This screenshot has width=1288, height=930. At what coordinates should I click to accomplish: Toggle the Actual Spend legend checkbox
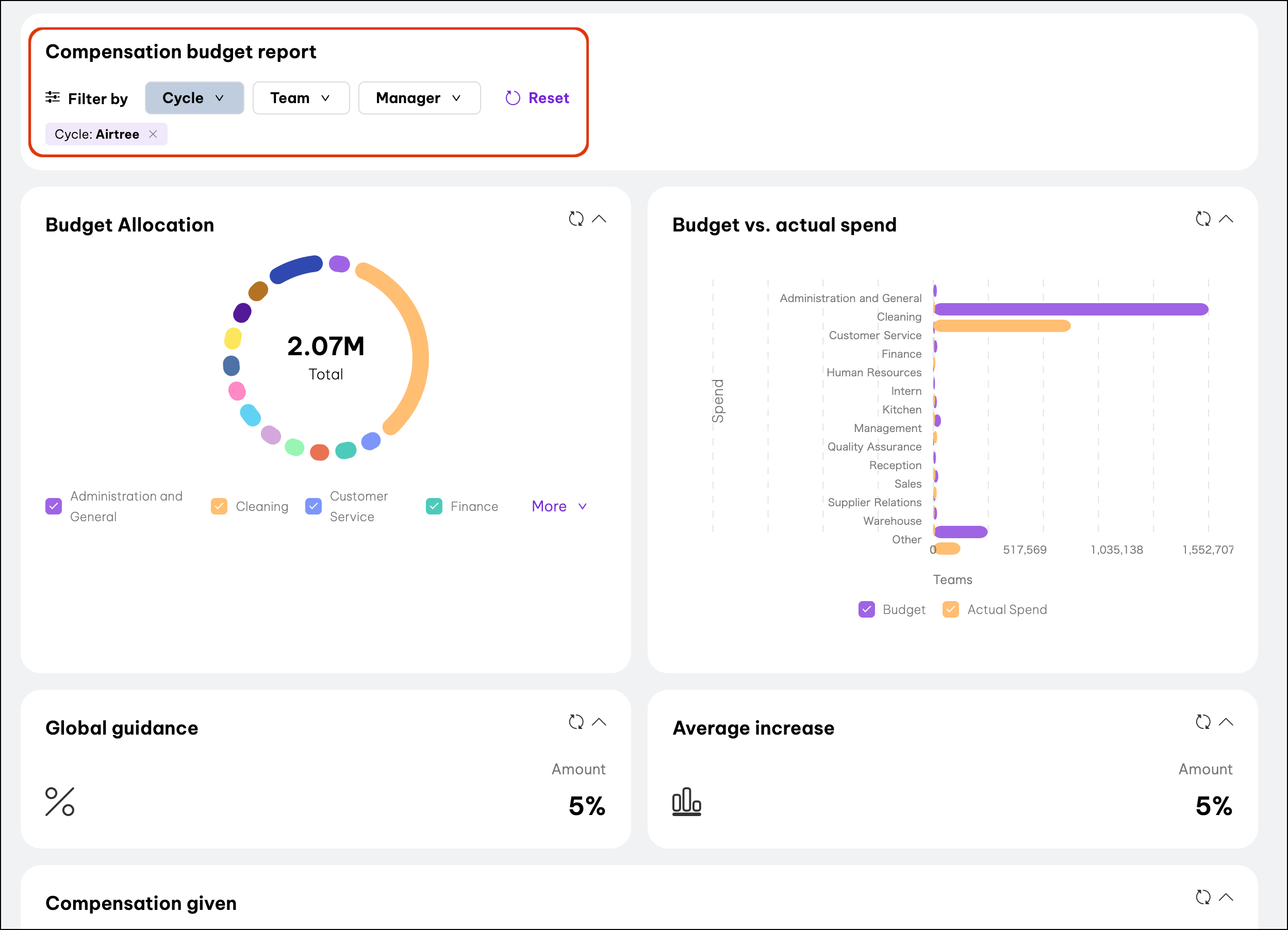pos(950,609)
